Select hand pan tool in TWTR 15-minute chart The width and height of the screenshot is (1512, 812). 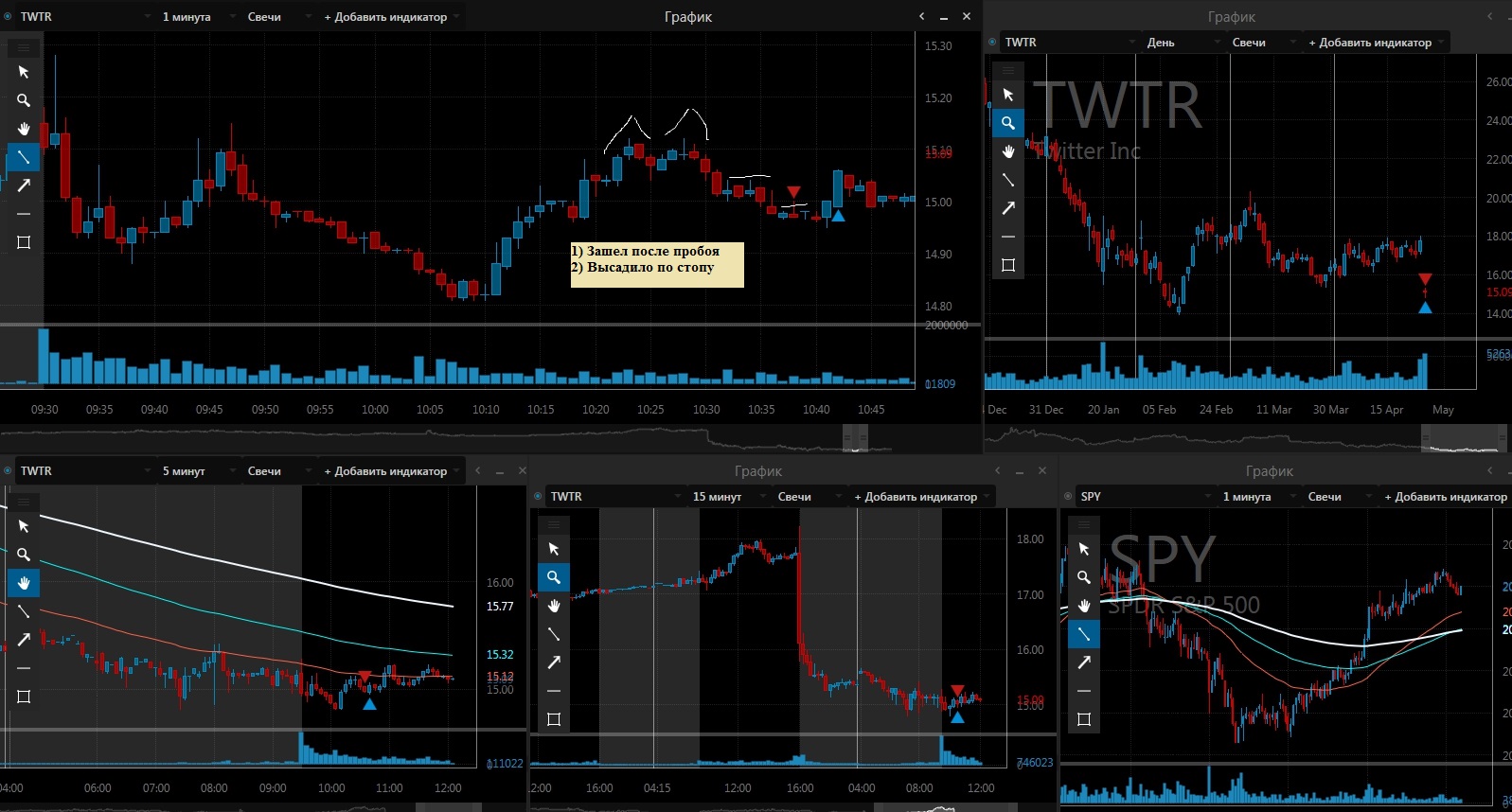pyautogui.click(x=554, y=606)
